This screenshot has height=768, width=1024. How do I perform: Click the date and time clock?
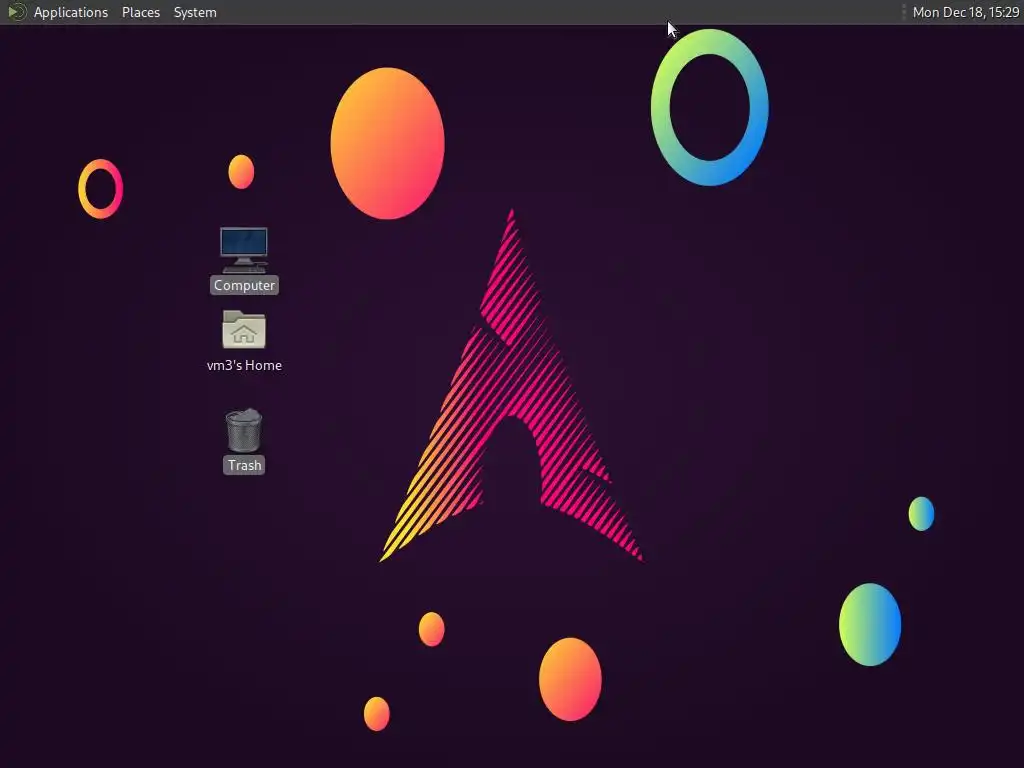point(965,12)
